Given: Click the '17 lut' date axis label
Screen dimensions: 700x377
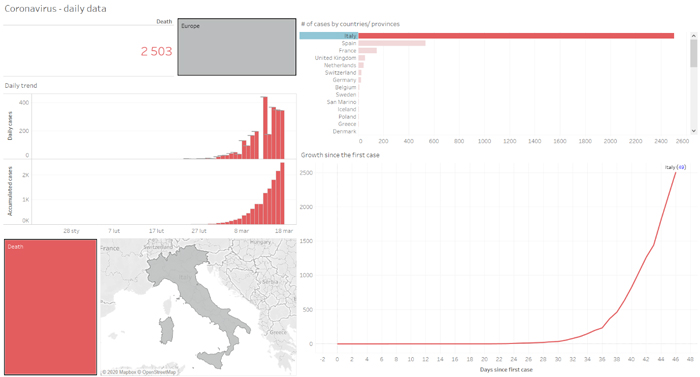Looking at the screenshot, I should click(156, 231).
